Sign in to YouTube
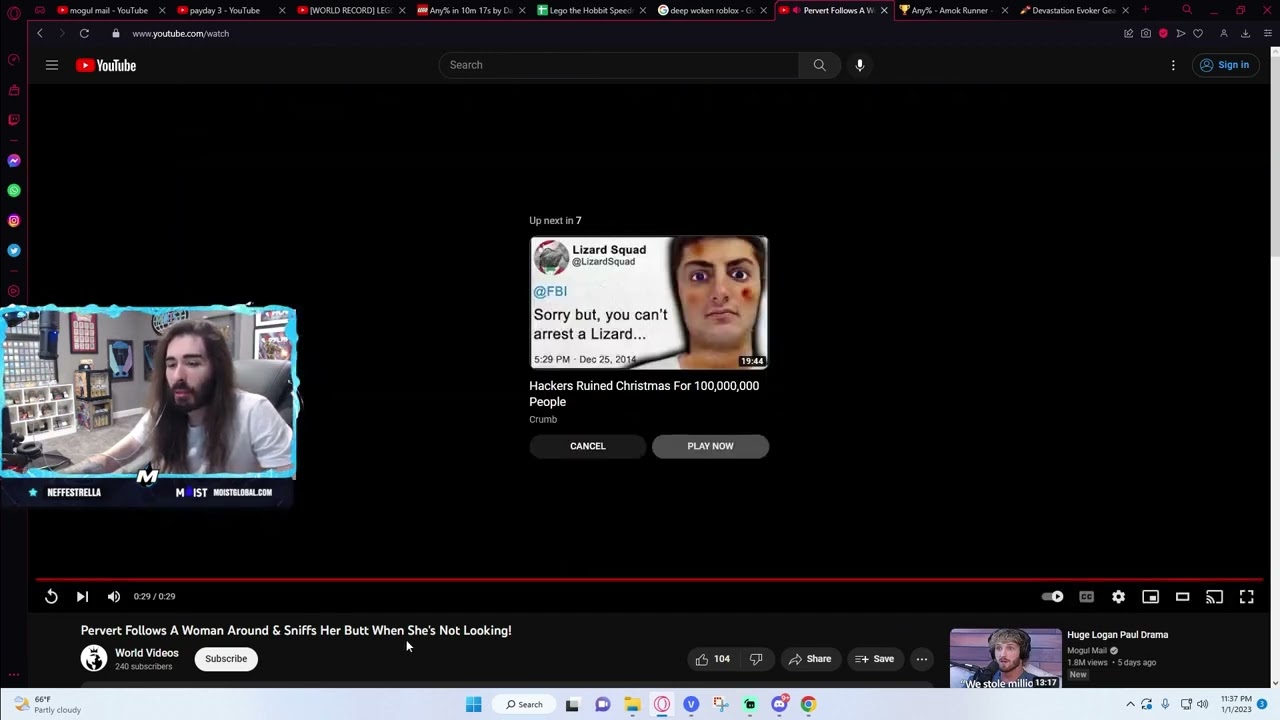The height and width of the screenshot is (720, 1280). (1224, 65)
